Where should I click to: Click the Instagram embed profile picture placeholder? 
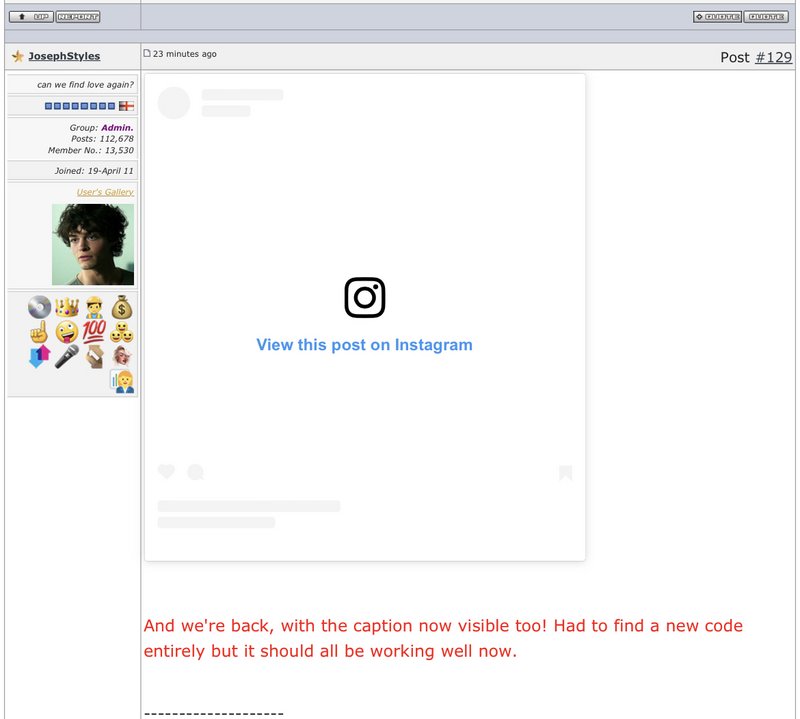173,103
